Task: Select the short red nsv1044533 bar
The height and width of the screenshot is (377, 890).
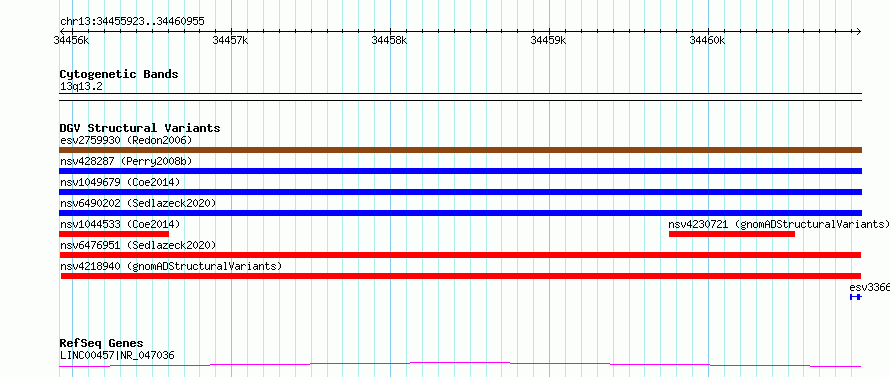Action: (114, 234)
